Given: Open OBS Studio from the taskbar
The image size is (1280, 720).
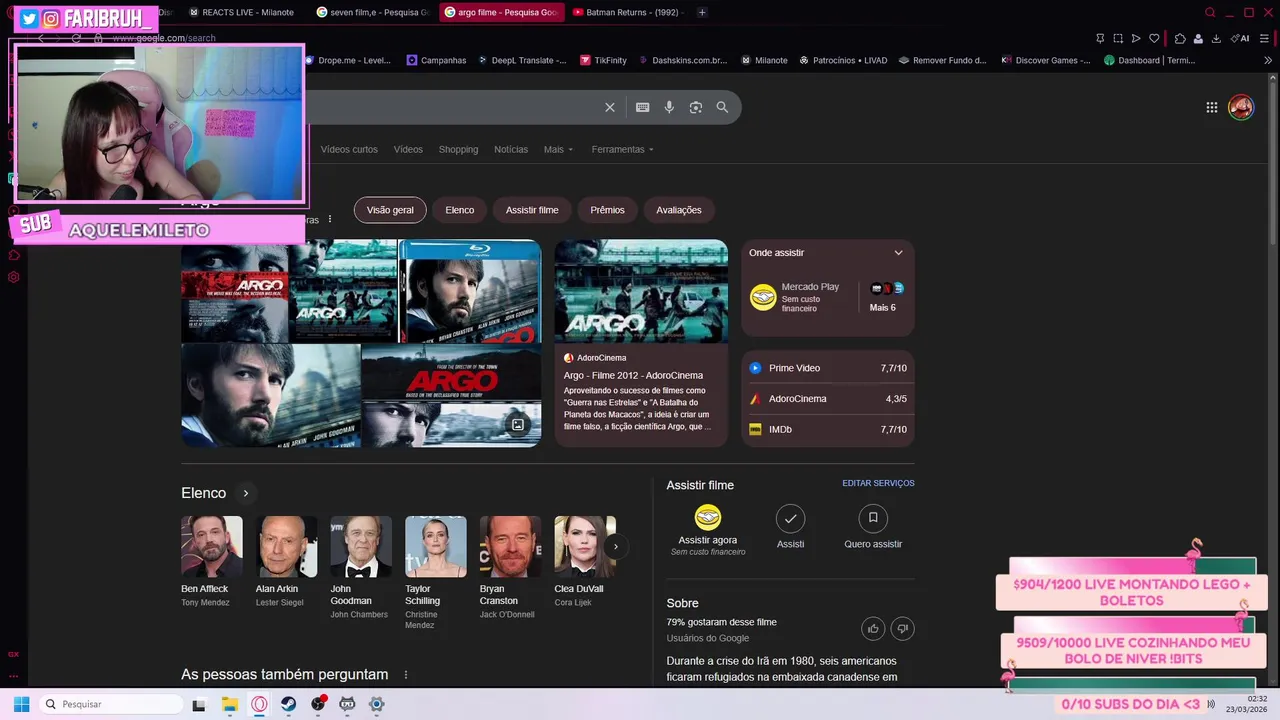Looking at the screenshot, I should tap(318, 704).
